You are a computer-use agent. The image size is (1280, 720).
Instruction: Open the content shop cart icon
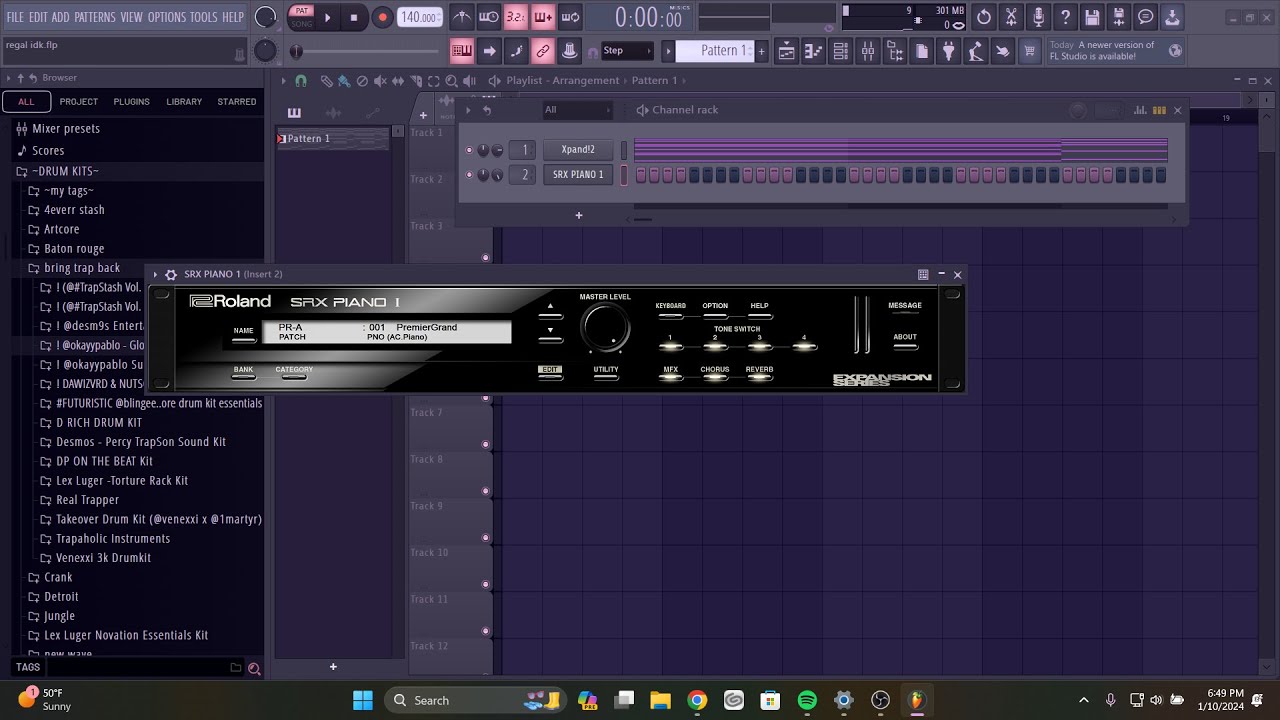tap(1030, 51)
